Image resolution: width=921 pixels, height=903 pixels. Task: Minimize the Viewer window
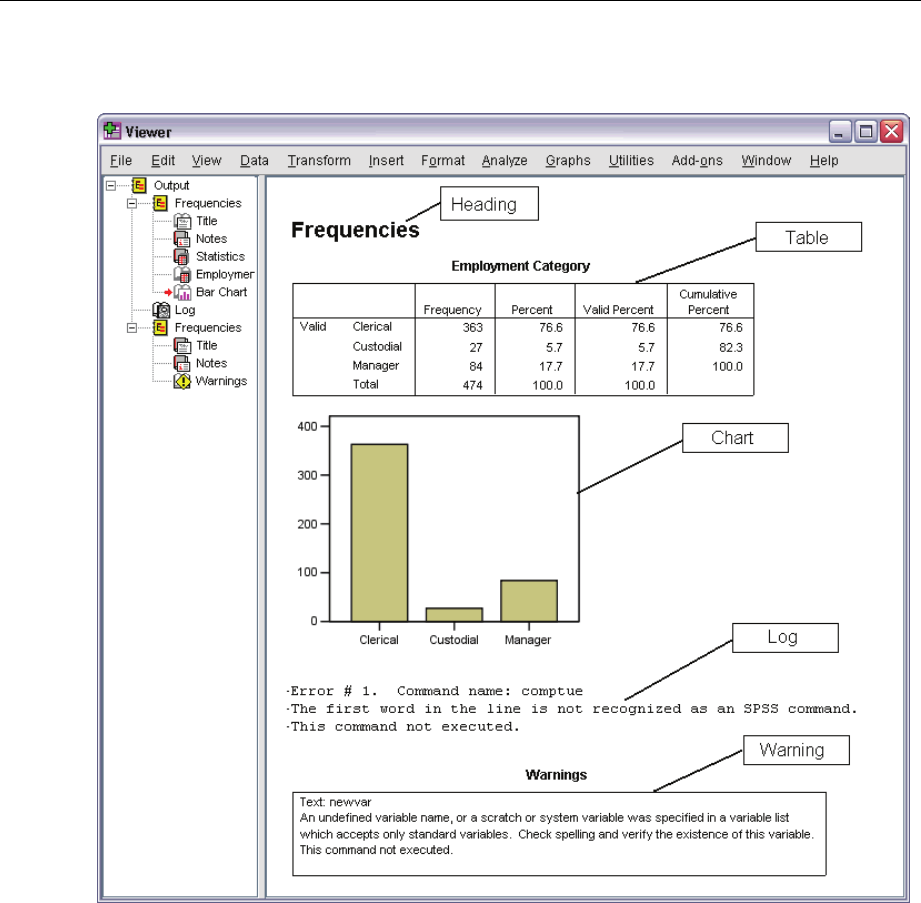tap(840, 131)
